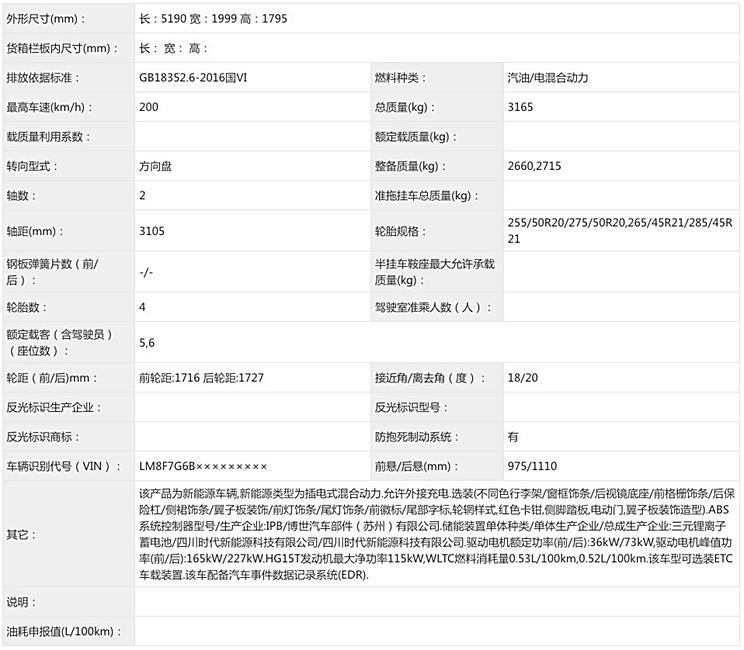Select the 汽油/电混合动力 fuel value
Screen dimensions: 744x650
548,78
